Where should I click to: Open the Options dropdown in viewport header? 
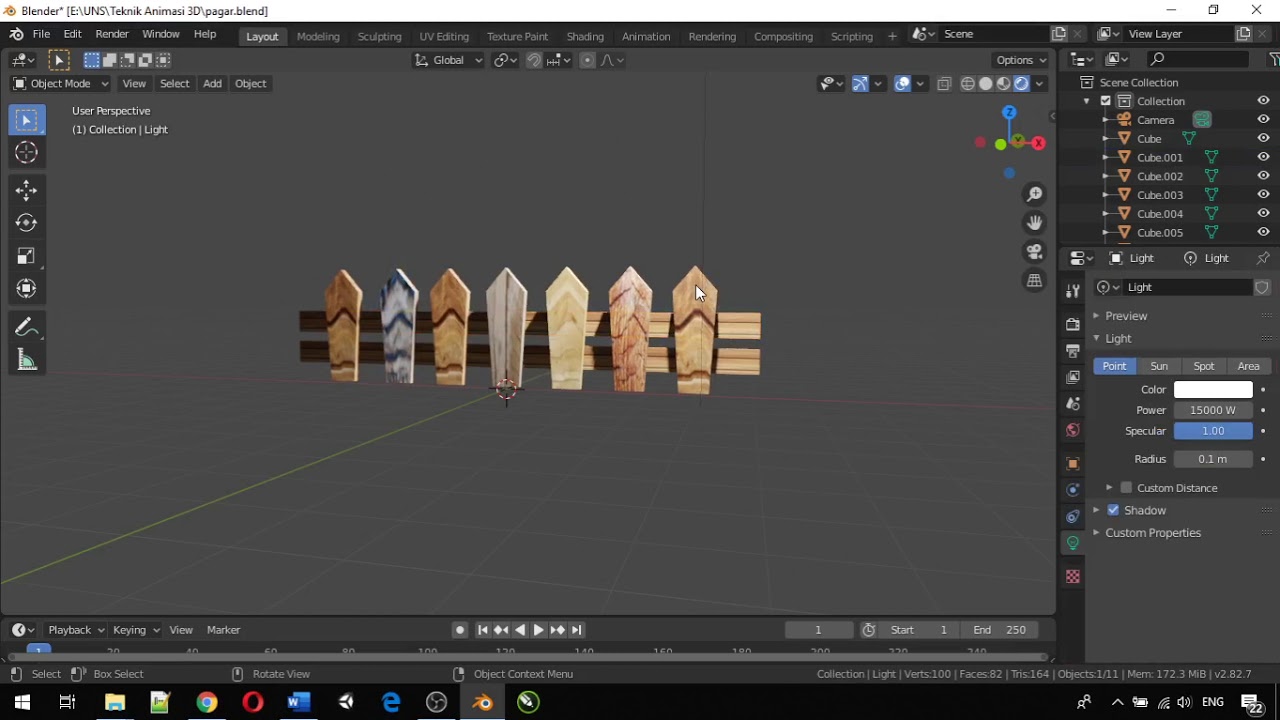(1022, 60)
